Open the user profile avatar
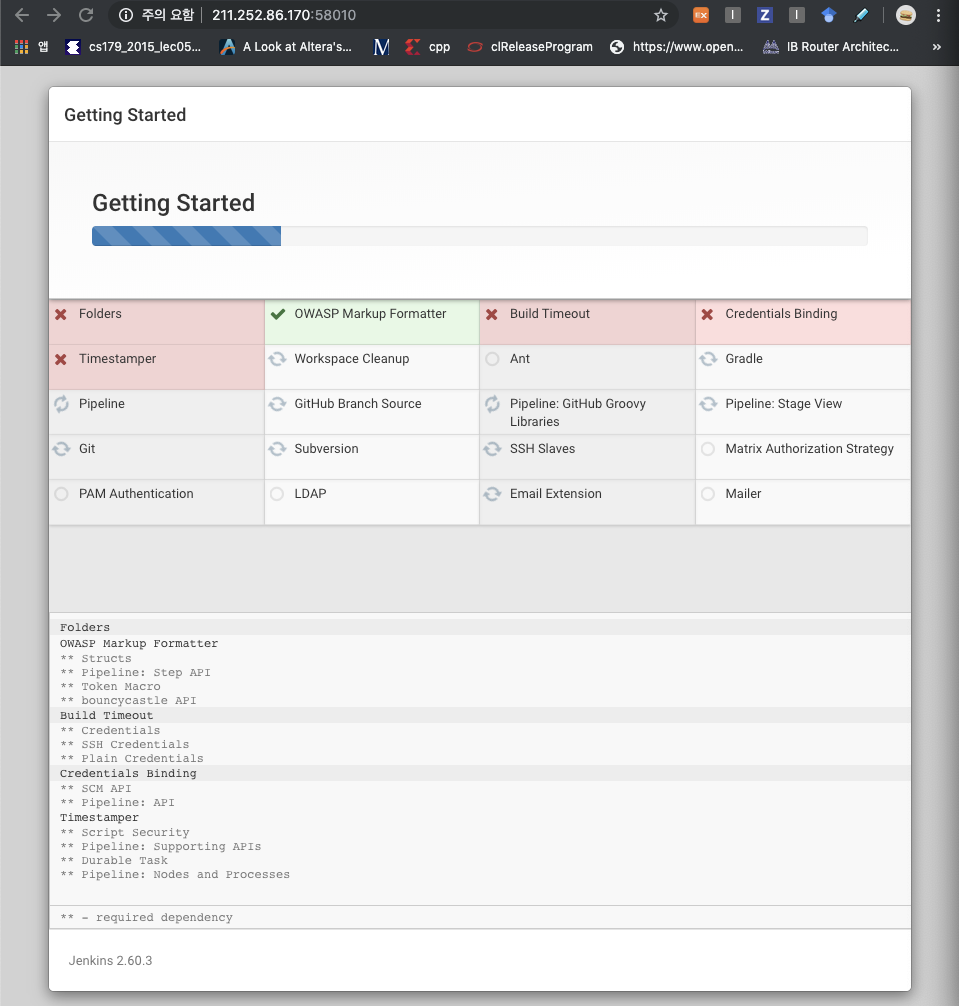This screenshot has width=959, height=1006. pyautogui.click(x=906, y=15)
